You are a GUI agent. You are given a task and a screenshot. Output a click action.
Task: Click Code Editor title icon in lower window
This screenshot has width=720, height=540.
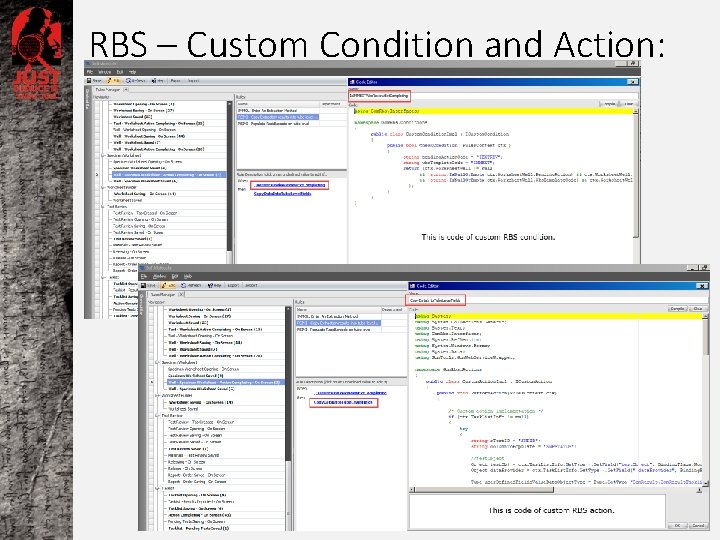[x=412, y=286]
